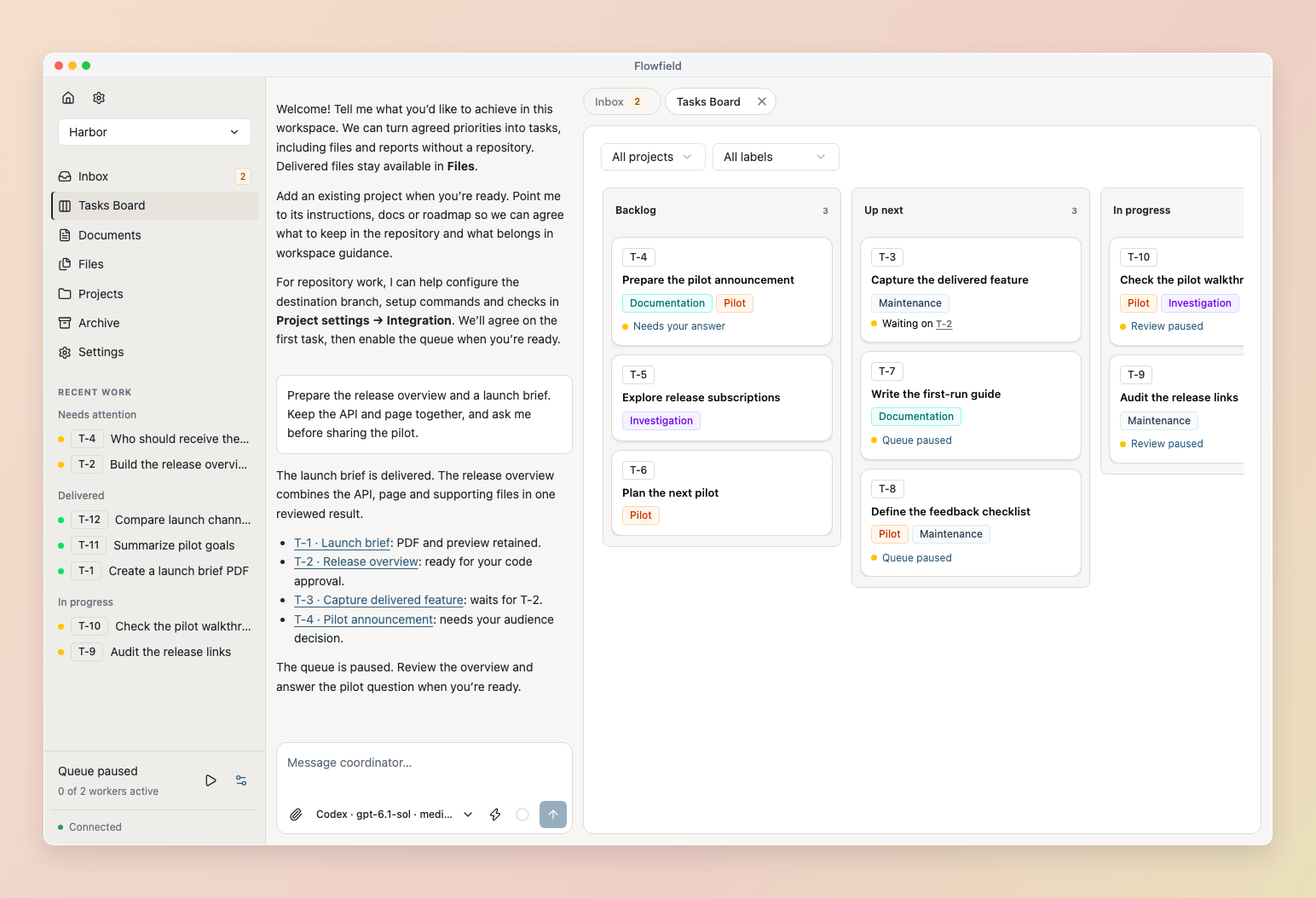Select recent item T-11 Summarize pilot goals
The width and height of the screenshot is (1316, 898).
click(154, 545)
